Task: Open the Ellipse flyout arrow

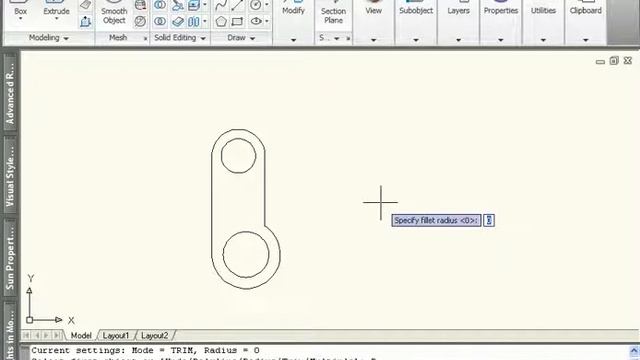Action: pyautogui.click(x=267, y=21)
